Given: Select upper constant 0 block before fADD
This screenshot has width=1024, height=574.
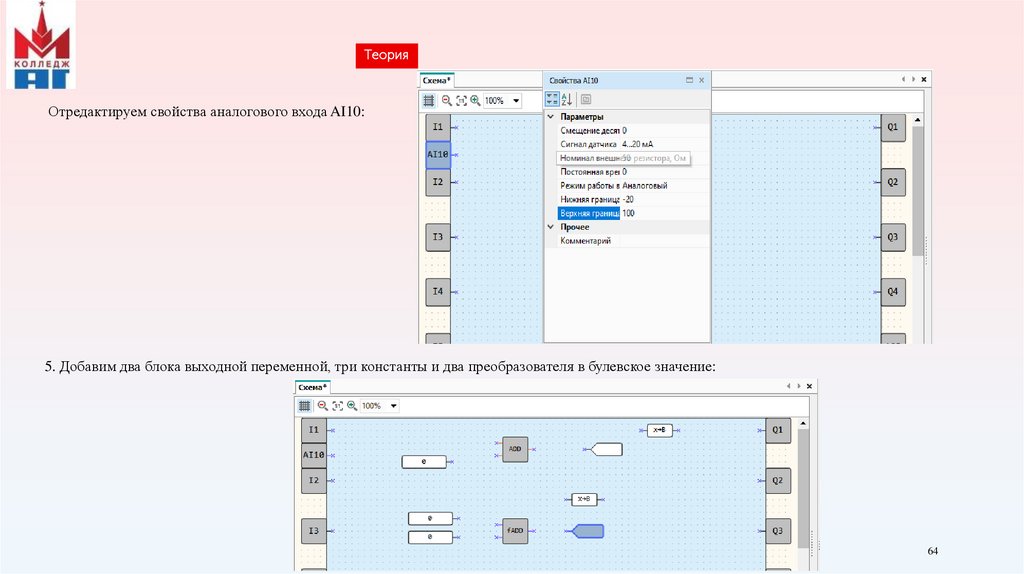Looking at the screenshot, I should pos(430,518).
